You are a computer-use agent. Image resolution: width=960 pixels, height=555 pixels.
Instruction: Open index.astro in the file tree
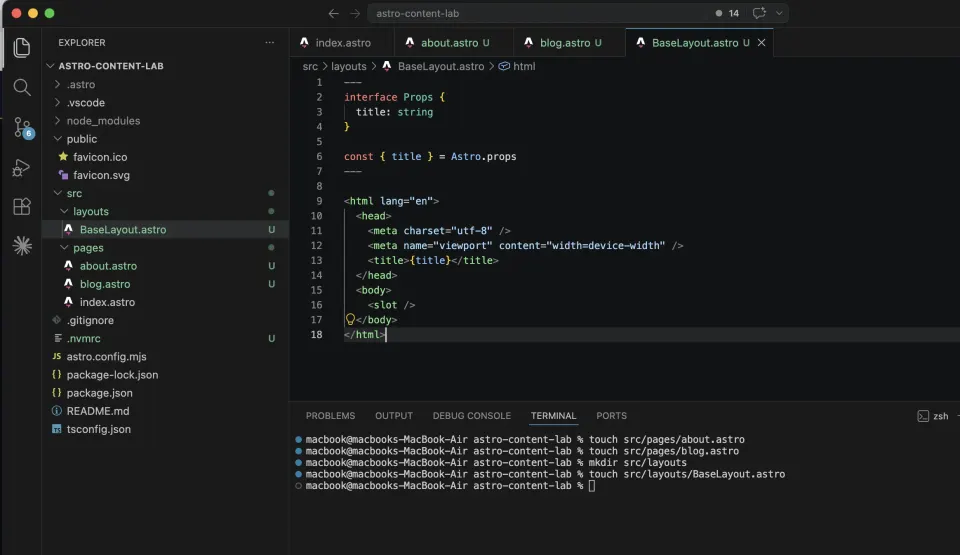pyautogui.click(x=165, y=302)
